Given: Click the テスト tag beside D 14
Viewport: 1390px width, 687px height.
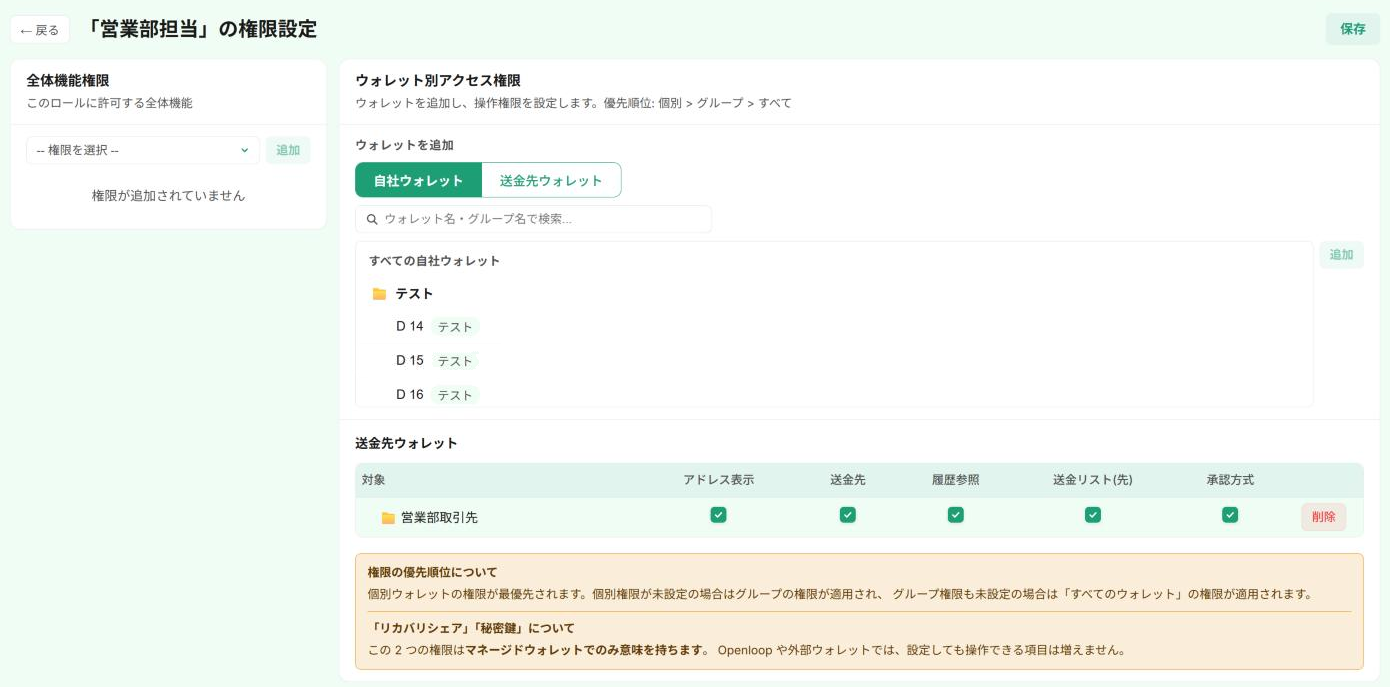Looking at the screenshot, I should [x=455, y=327].
